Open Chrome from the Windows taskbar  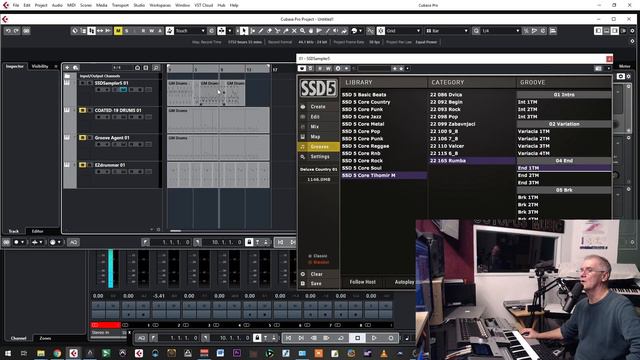(x=57, y=353)
